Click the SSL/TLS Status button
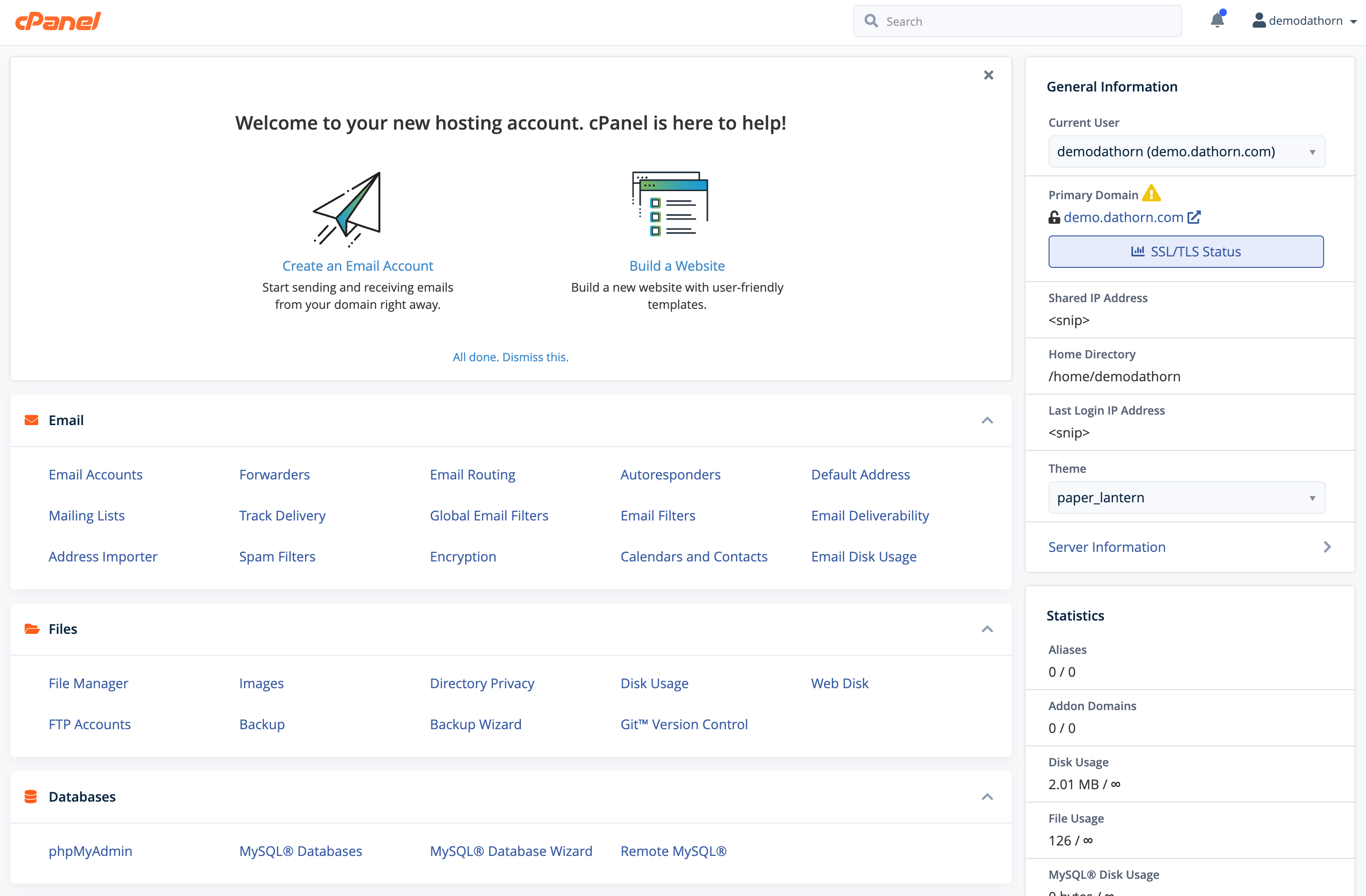This screenshot has width=1366, height=896. (x=1186, y=252)
